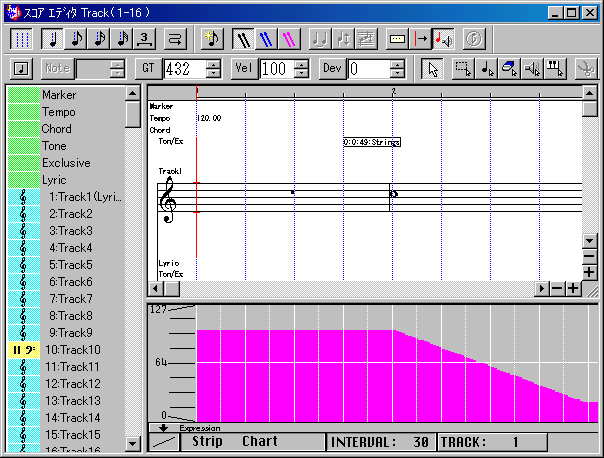Click the score horizontal zoom minus button

(x=557, y=288)
